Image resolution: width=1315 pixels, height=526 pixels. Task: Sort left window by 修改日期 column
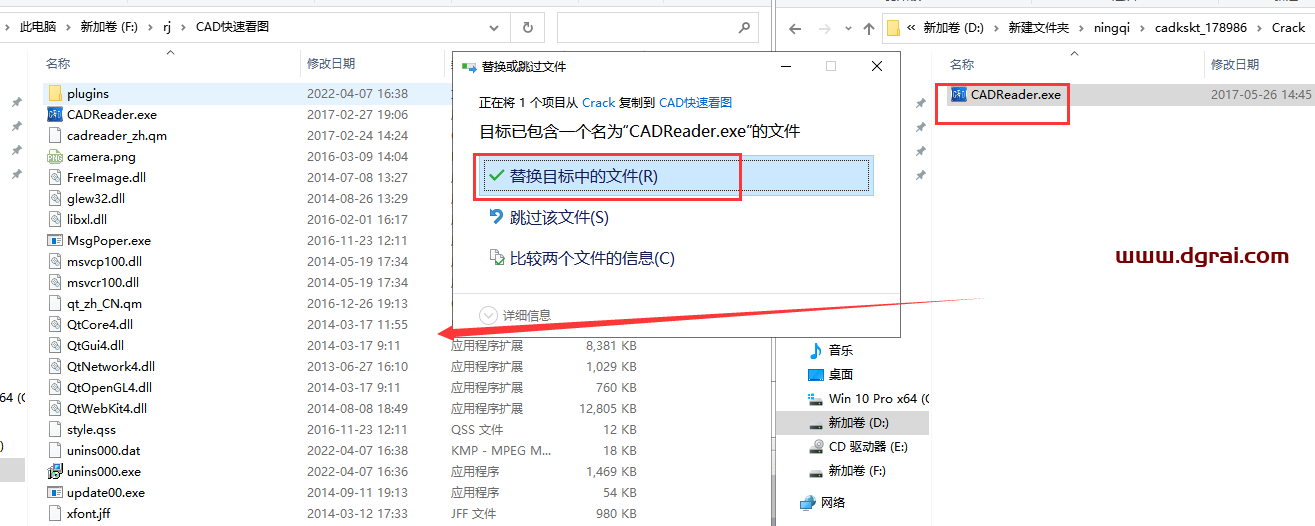coord(330,63)
